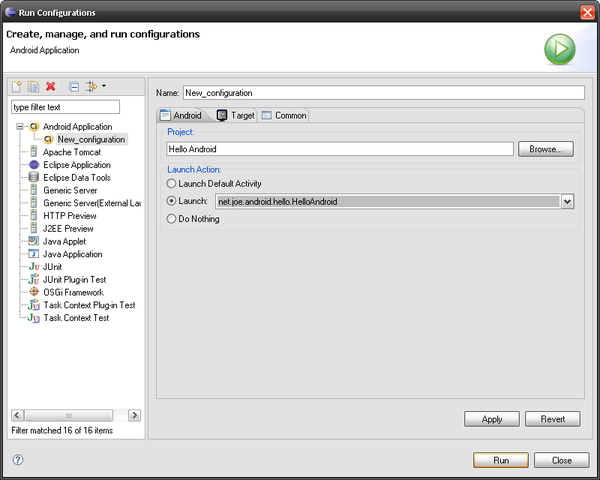Choose Apache Tomcat configuration type
The width and height of the screenshot is (600, 480).
tap(71, 152)
